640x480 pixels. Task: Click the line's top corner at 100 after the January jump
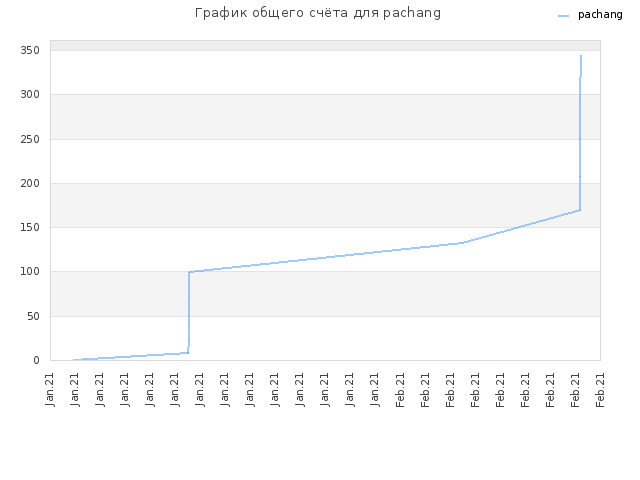189,272
